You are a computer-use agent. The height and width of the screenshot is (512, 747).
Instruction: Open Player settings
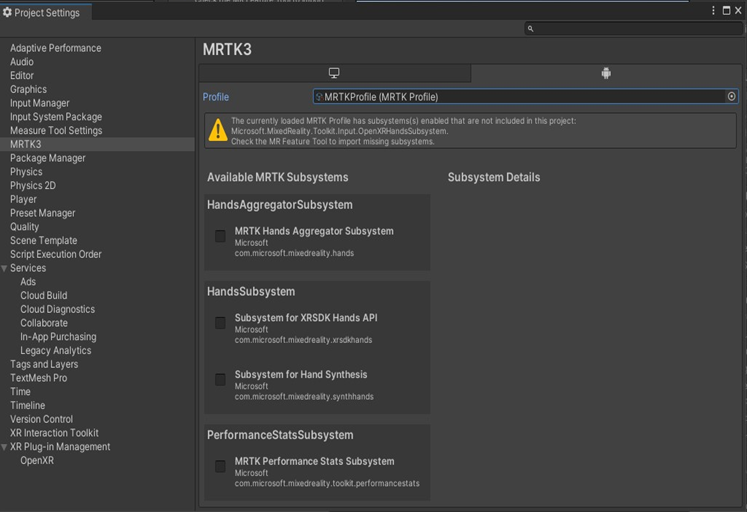[23, 200]
